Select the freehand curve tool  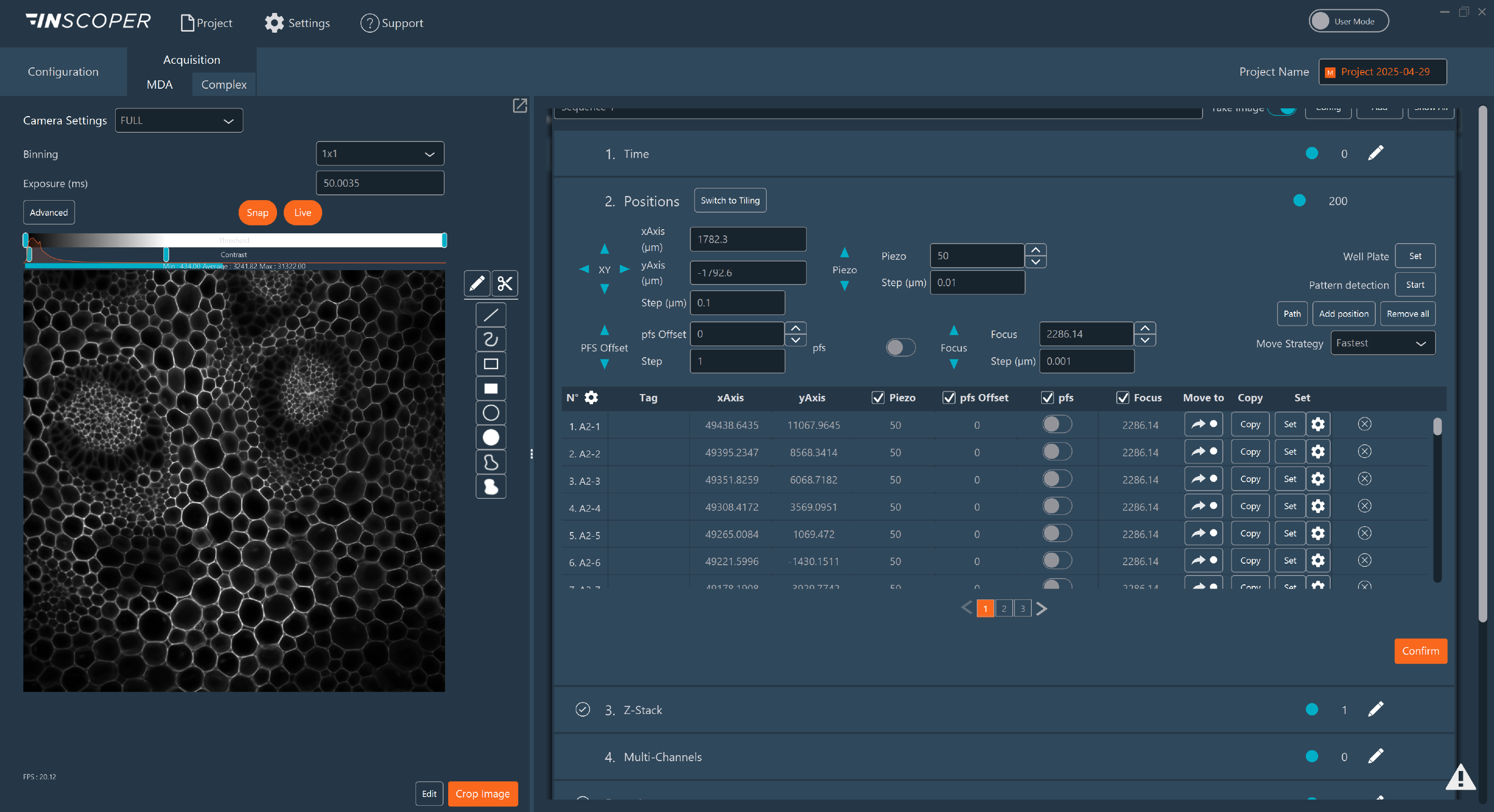pos(491,339)
